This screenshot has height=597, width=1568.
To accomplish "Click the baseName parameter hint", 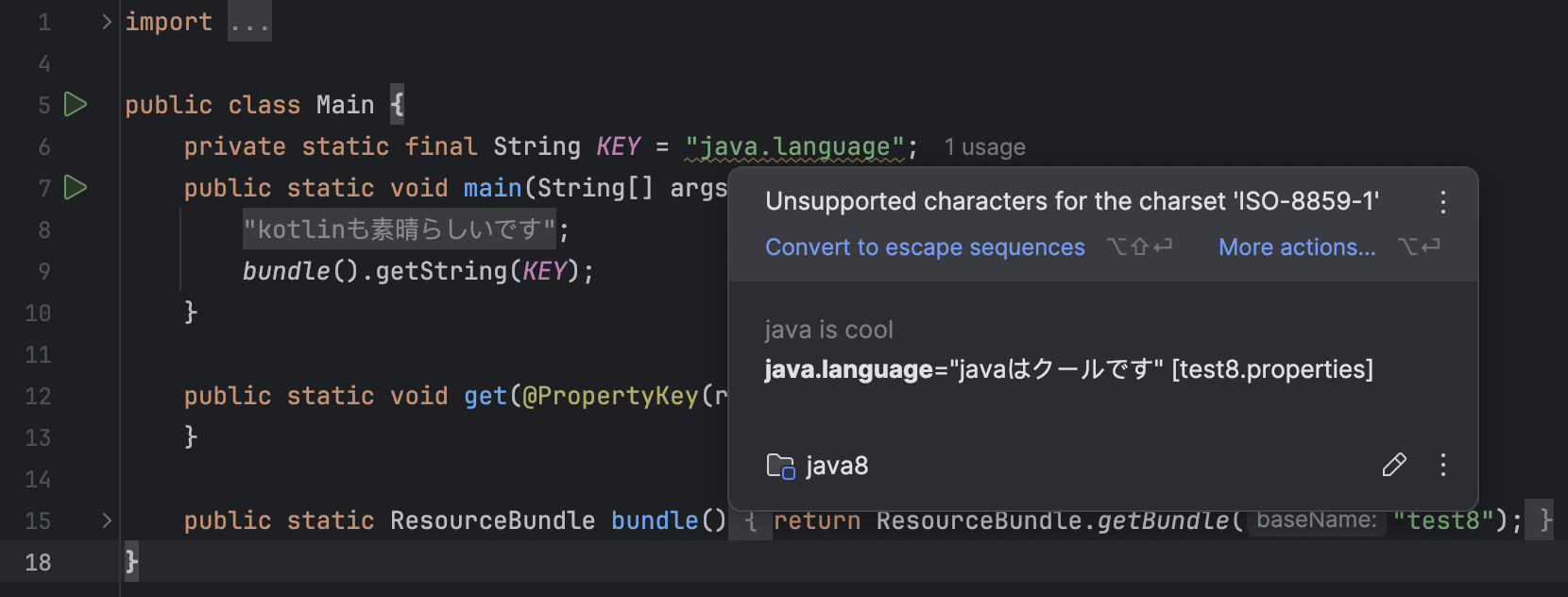I will click(x=1316, y=520).
